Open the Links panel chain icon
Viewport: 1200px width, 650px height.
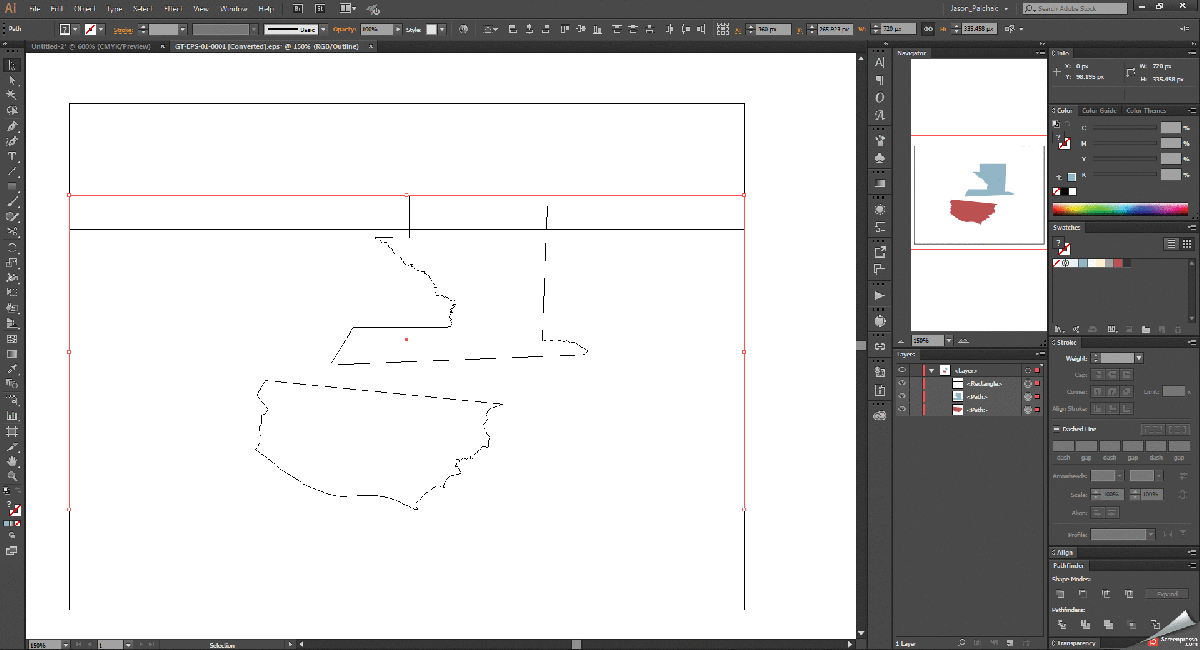pyautogui.click(x=880, y=346)
